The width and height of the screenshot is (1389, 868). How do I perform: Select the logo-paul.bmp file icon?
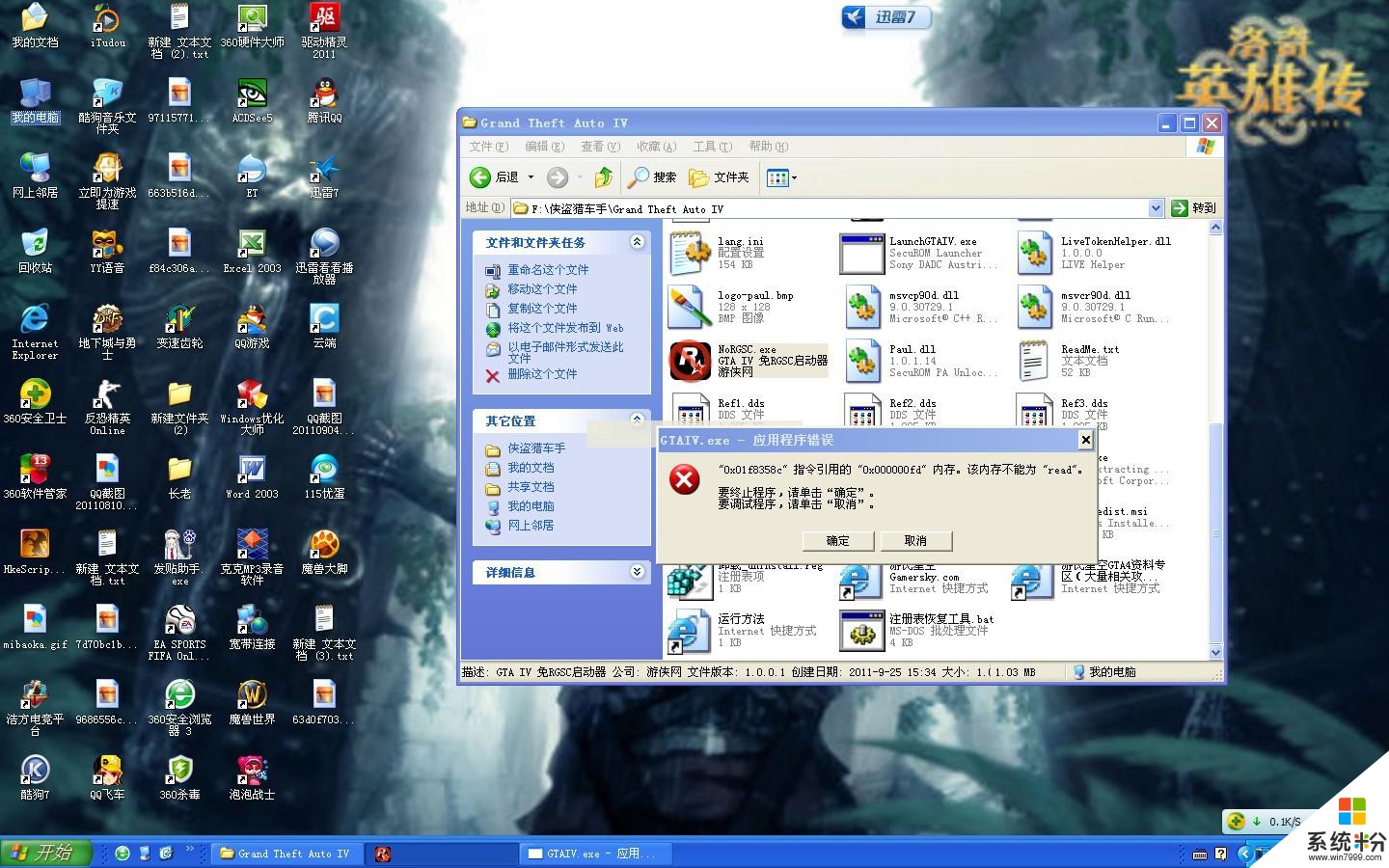tap(691, 307)
